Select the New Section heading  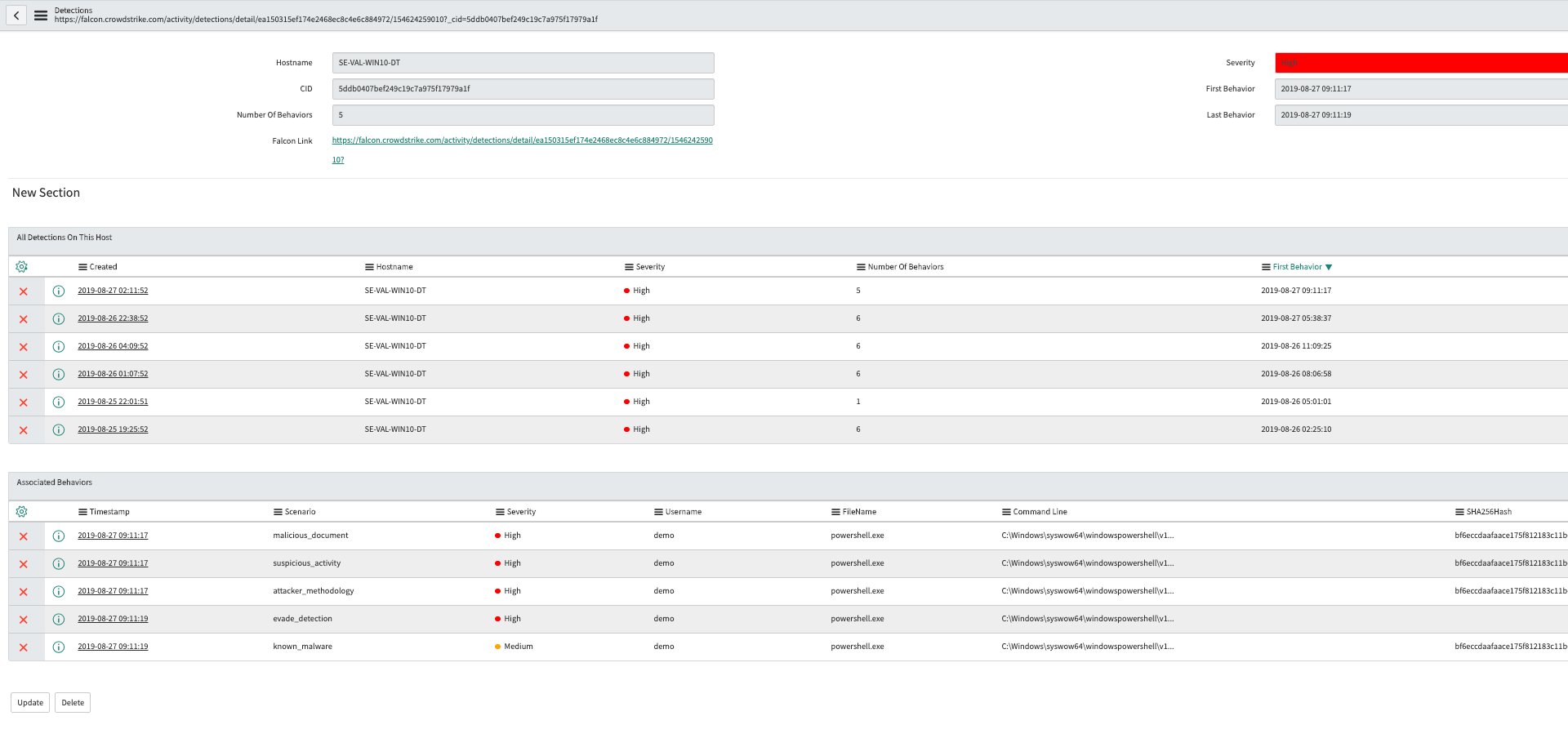coord(46,193)
